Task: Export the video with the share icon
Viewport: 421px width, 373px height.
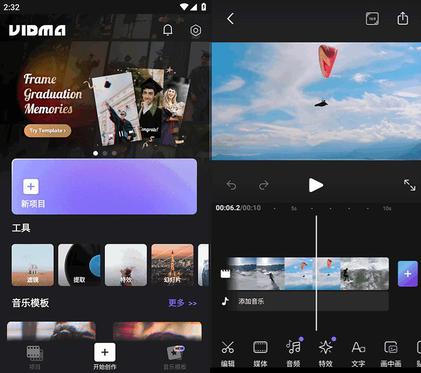Action: 403,19
